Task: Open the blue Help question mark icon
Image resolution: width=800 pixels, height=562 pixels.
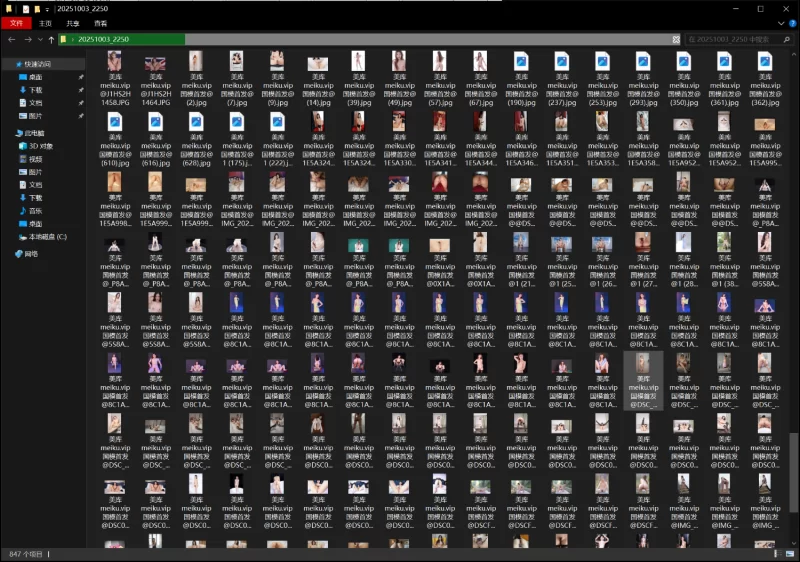Action: coord(792,22)
